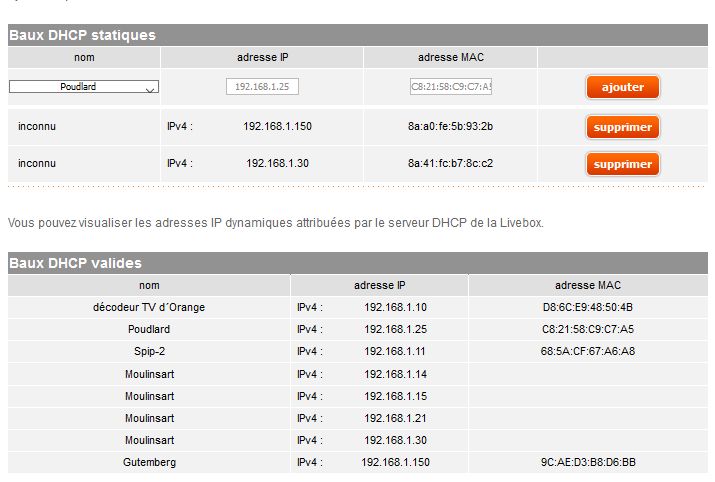The image size is (715, 482).
Task: Remove the static lease for 192.168.1.30
Action: click(x=622, y=164)
